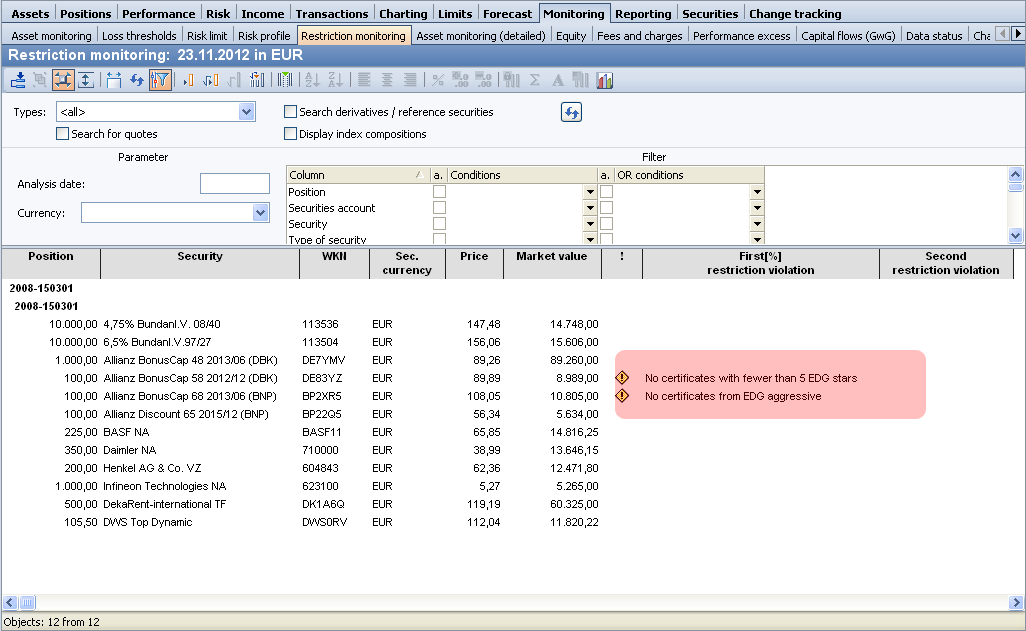Open the Risk limit sub-tab
The height and width of the screenshot is (631, 1026).
[x=206, y=36]
